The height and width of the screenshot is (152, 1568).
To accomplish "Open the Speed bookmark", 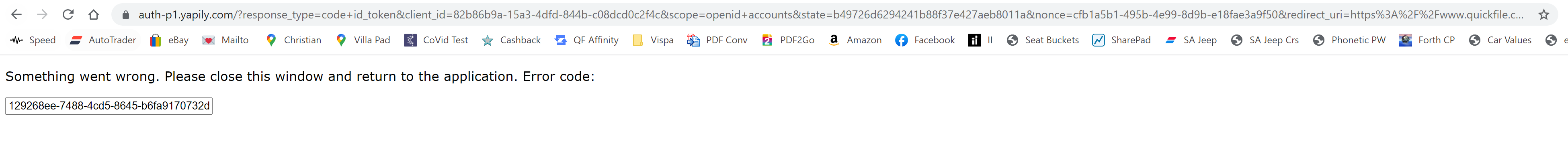I will tap(33, 40).
